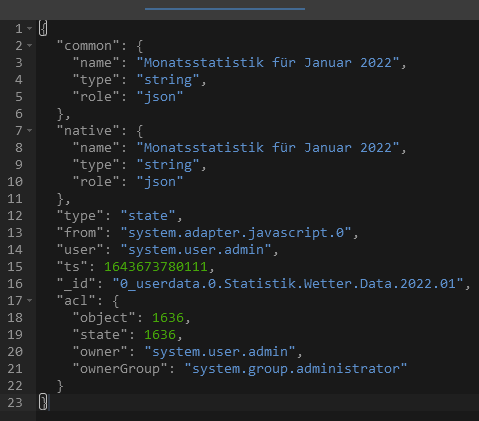This screenshot has height=421, width=479.
Task: Click the closing brace on line 23
Action: [x=43, y=402]
